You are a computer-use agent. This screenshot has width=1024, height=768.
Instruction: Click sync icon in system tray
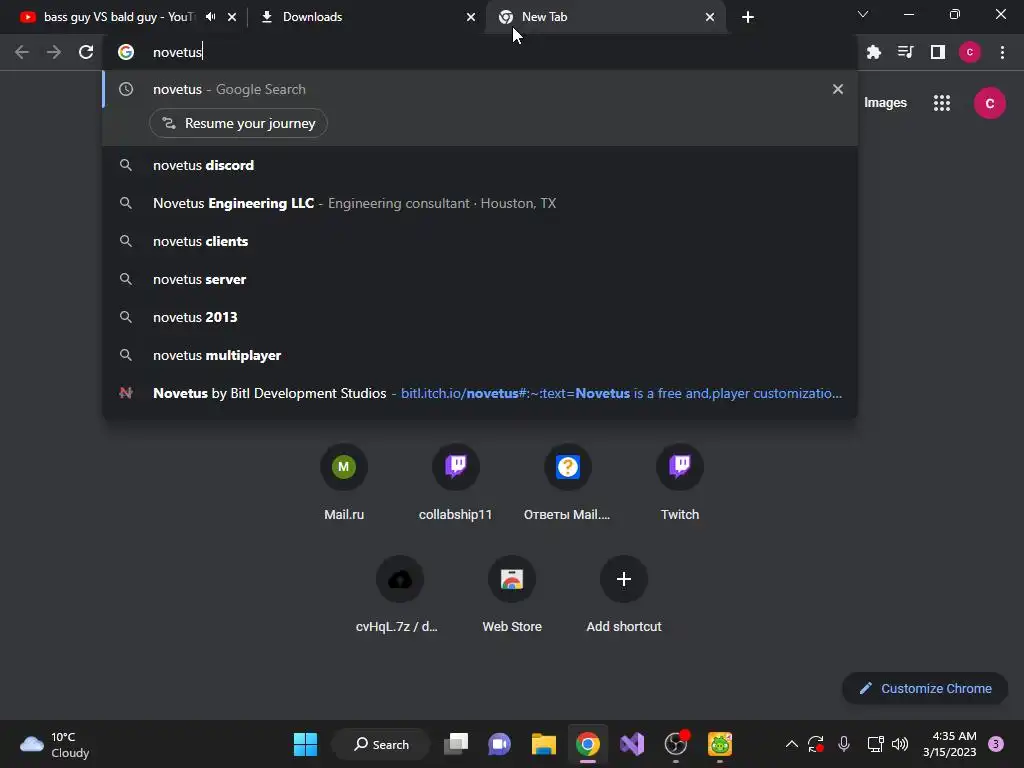click(x=816, y=744)
